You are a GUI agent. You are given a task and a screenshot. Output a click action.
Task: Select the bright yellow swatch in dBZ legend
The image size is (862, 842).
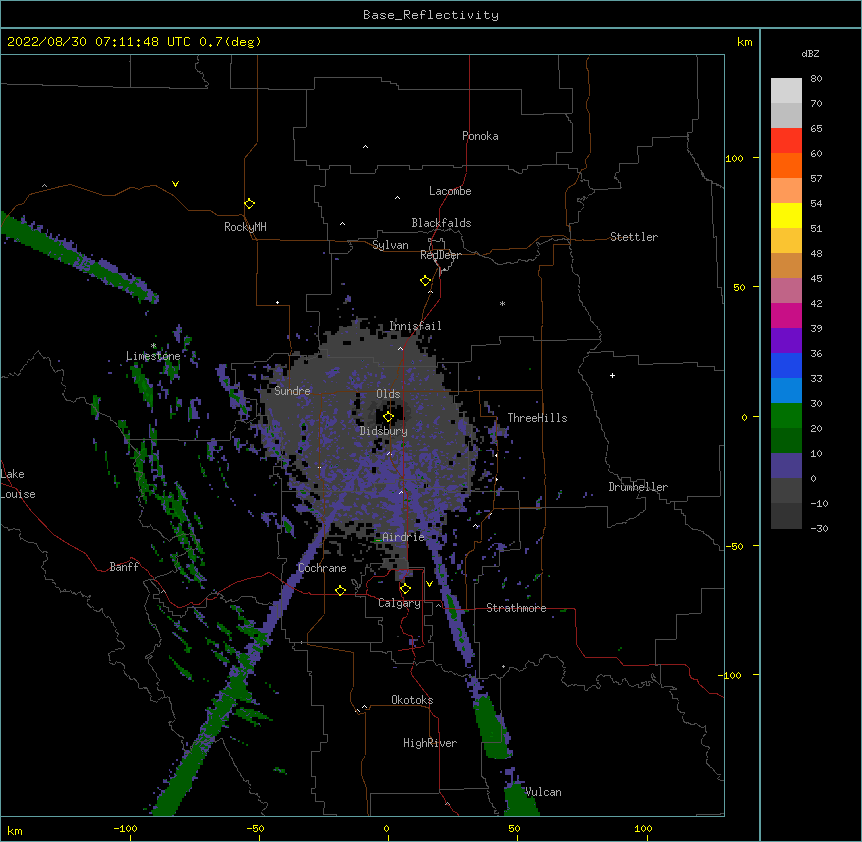pyautogui.click(x=786, y=215)
